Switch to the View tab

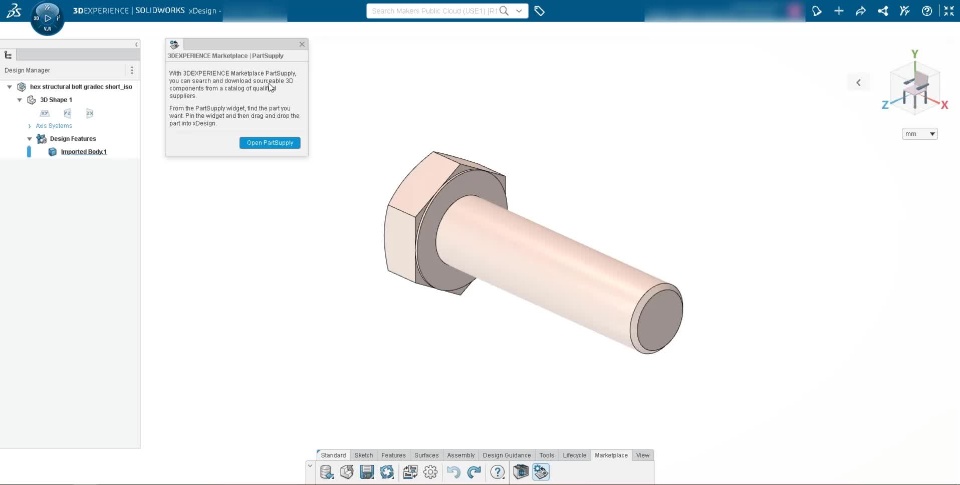tap(643, 455)
